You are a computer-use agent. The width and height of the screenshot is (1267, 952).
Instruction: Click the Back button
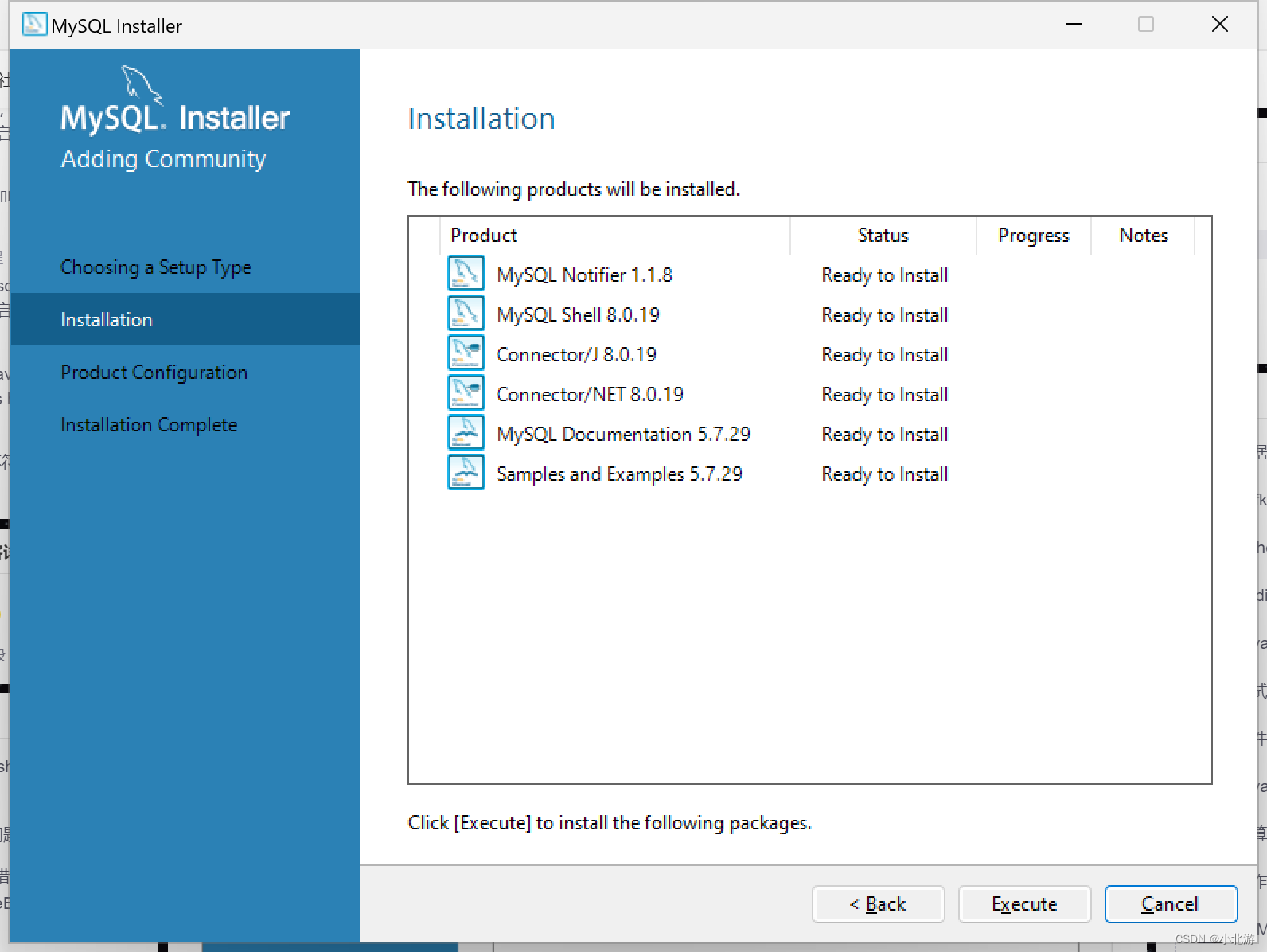[x=878, y=904]
